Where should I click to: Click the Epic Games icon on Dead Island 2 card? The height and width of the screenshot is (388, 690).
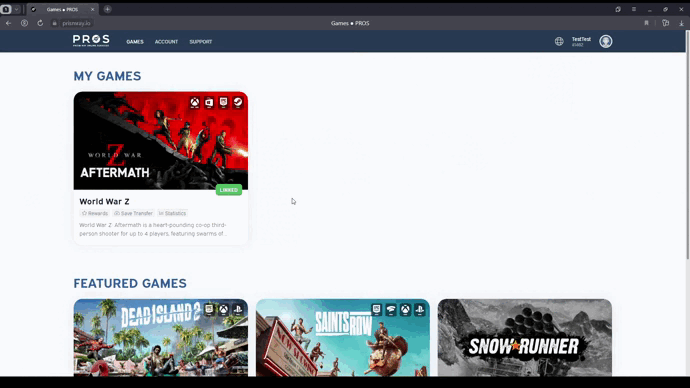[209, 310]
